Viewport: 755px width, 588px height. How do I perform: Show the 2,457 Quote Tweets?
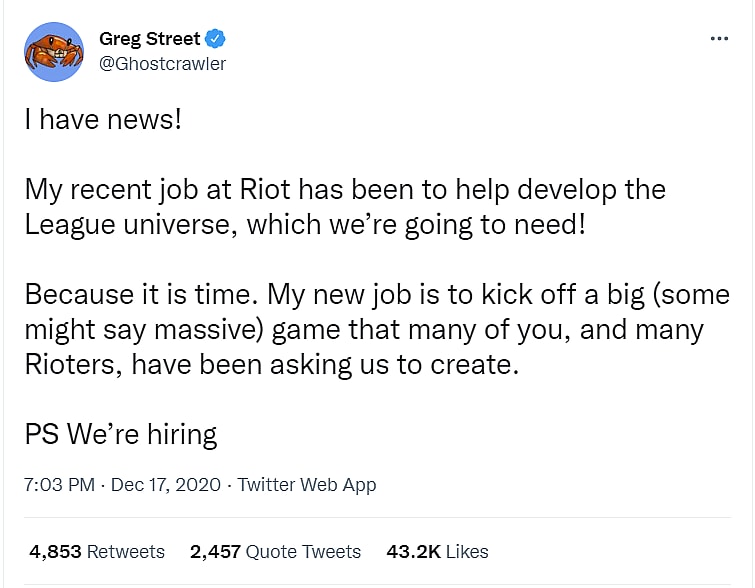pyautogui.click(x=275, y=551)
